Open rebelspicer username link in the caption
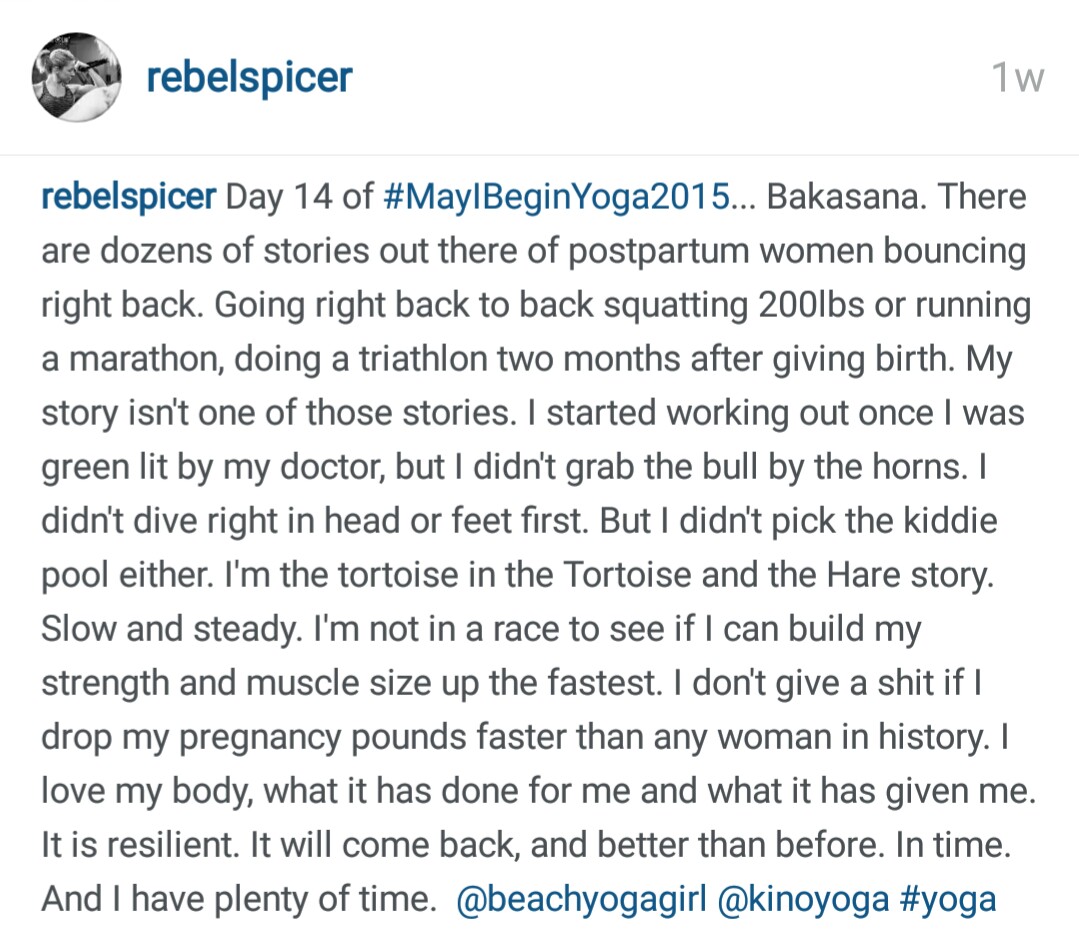This screenshot has width=1079, height=933. point(128,196)
